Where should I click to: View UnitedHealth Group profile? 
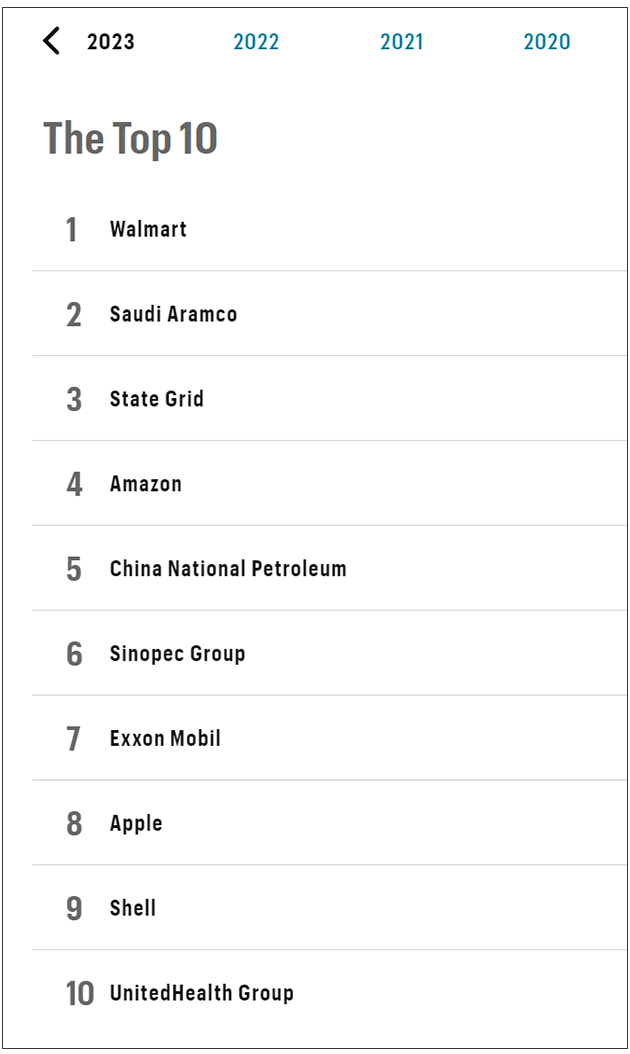201,993
